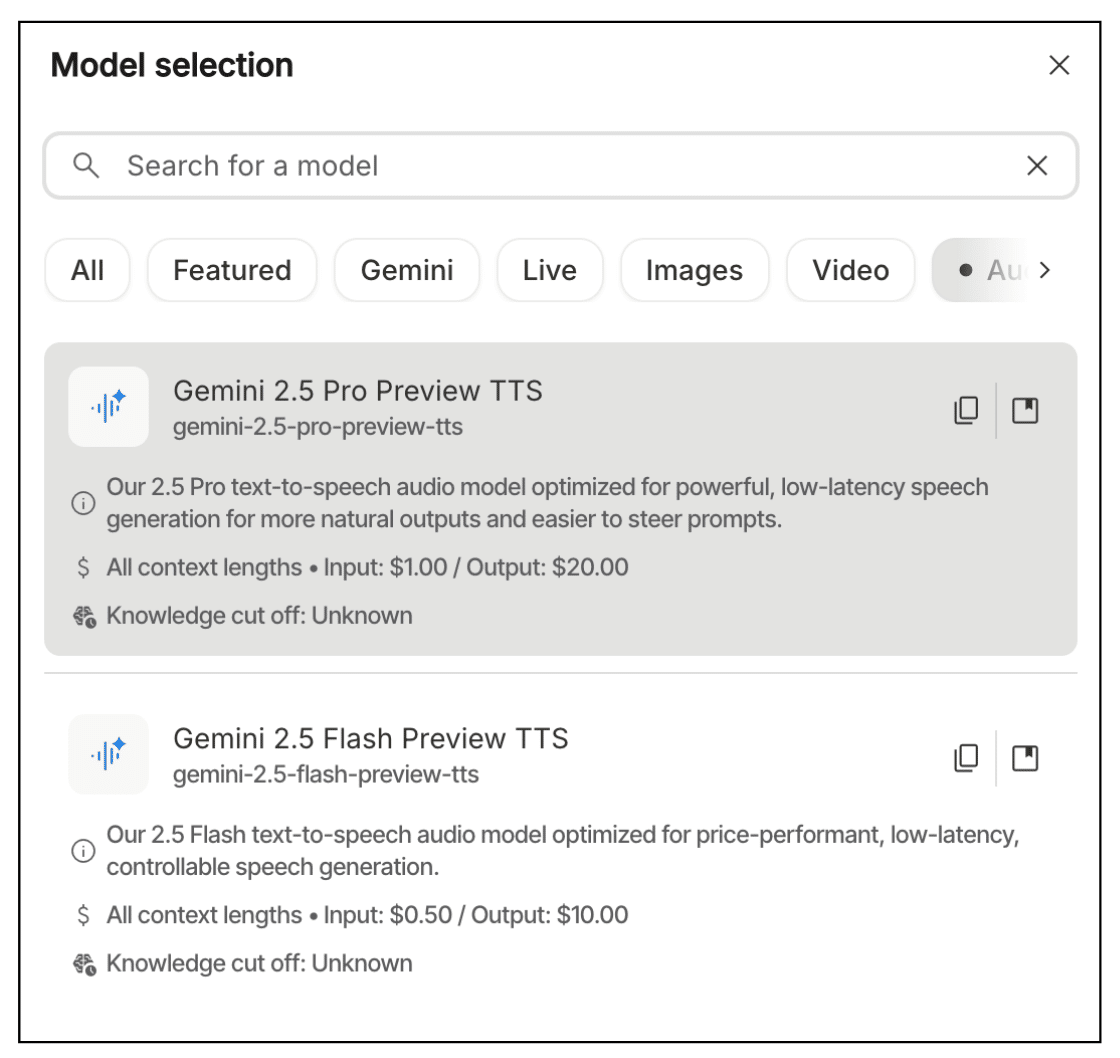Clear the model search field
The height and width of the screenshot is (1058, 1120).
point(1037,165)
